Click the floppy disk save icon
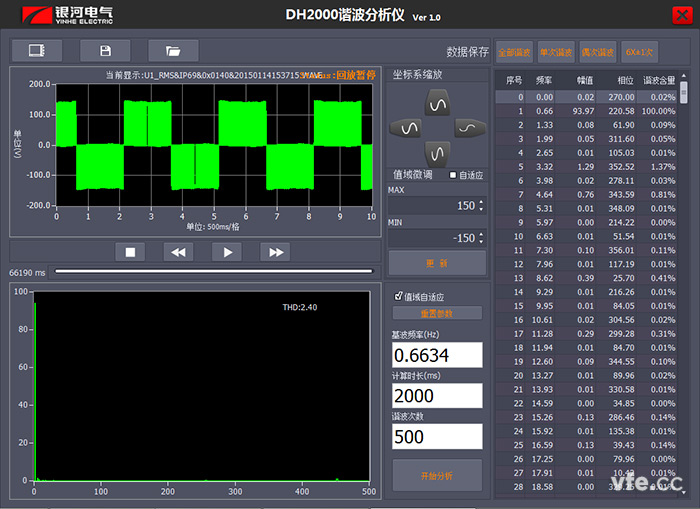 [x=105, y=50]
